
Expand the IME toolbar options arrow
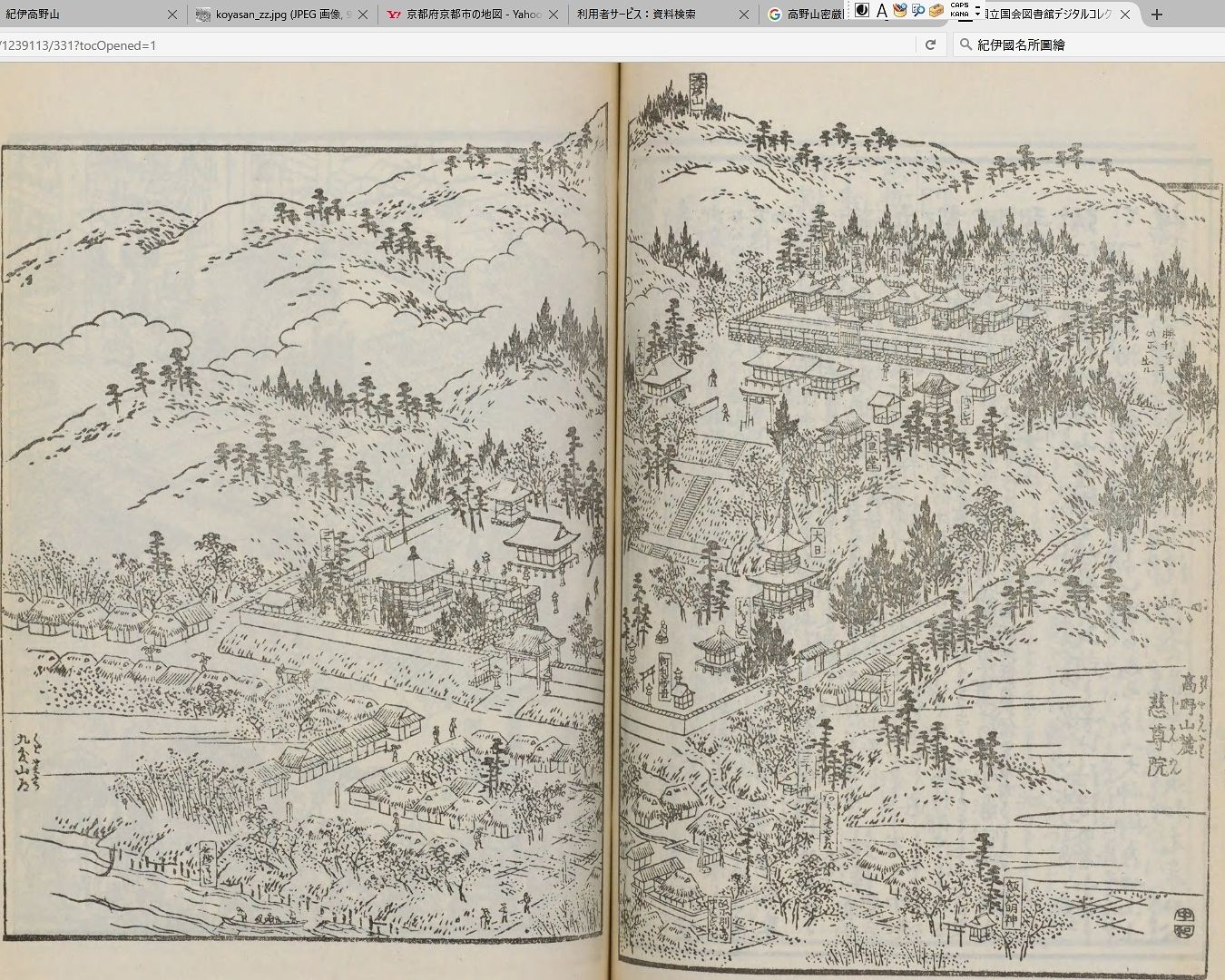click(977, 14)
